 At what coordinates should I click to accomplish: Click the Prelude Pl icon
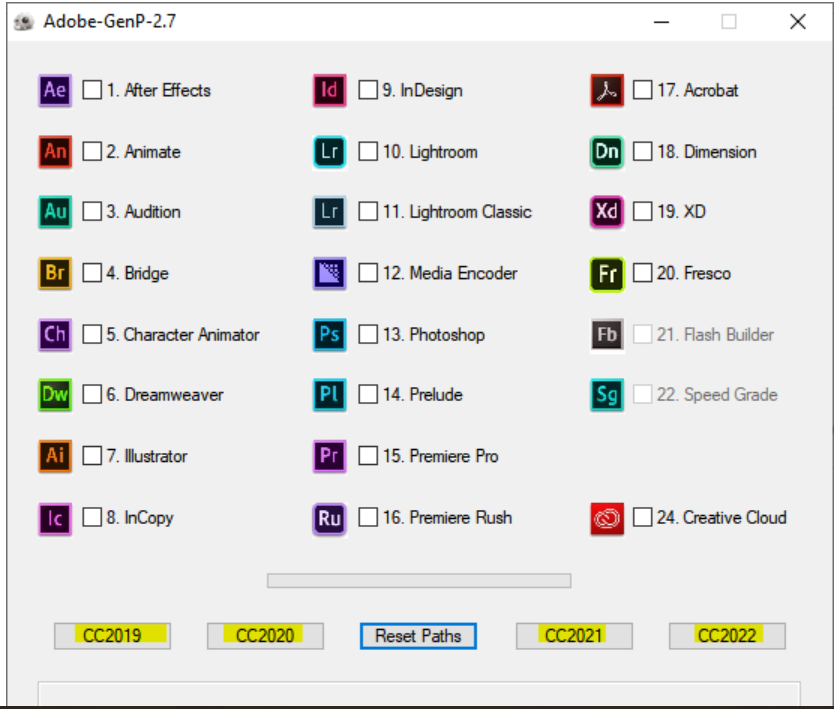pos(330,395)
